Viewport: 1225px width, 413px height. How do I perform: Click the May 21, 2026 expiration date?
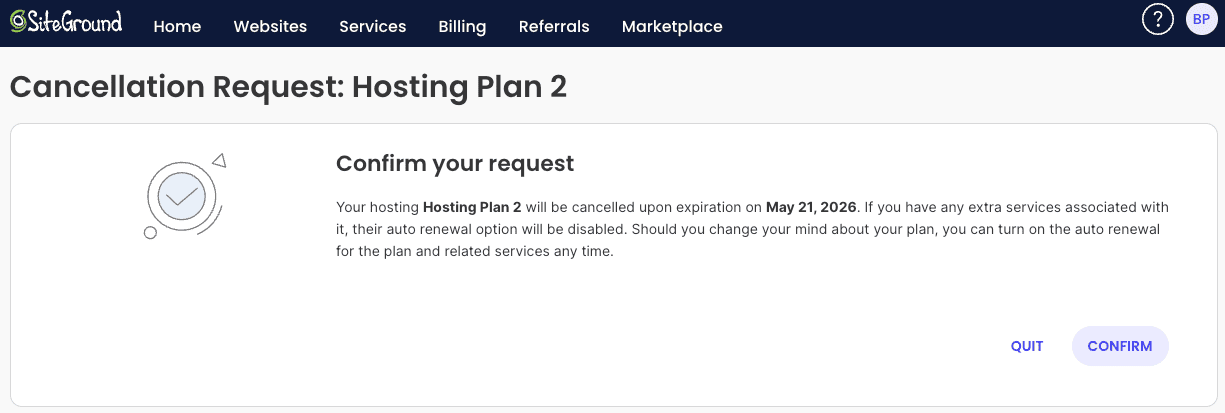pos(811,208)
